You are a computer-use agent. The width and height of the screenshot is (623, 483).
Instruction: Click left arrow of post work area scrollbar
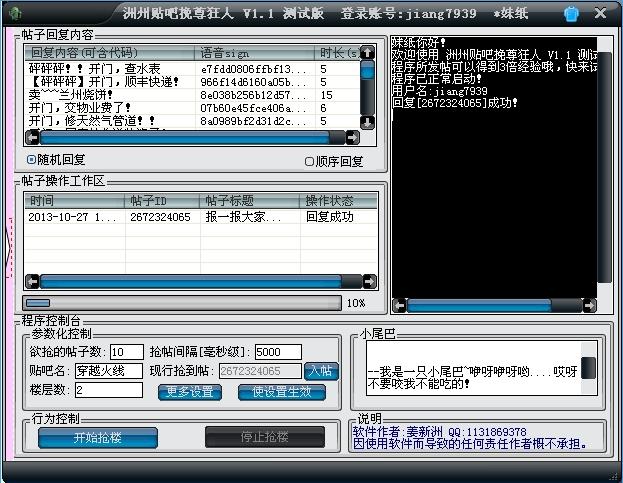click(33, 282)
